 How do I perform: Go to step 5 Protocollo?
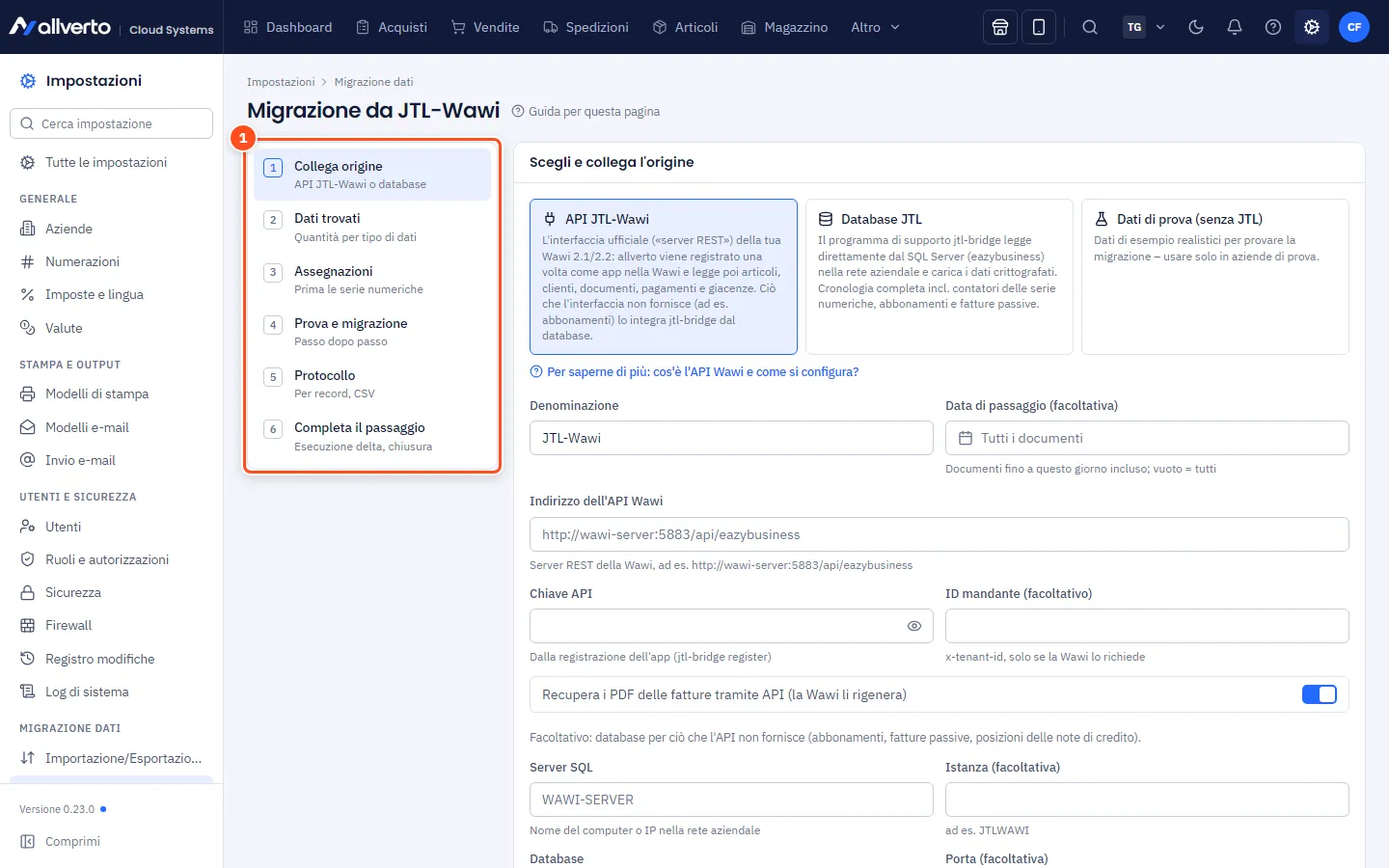(x=372, y=384)
